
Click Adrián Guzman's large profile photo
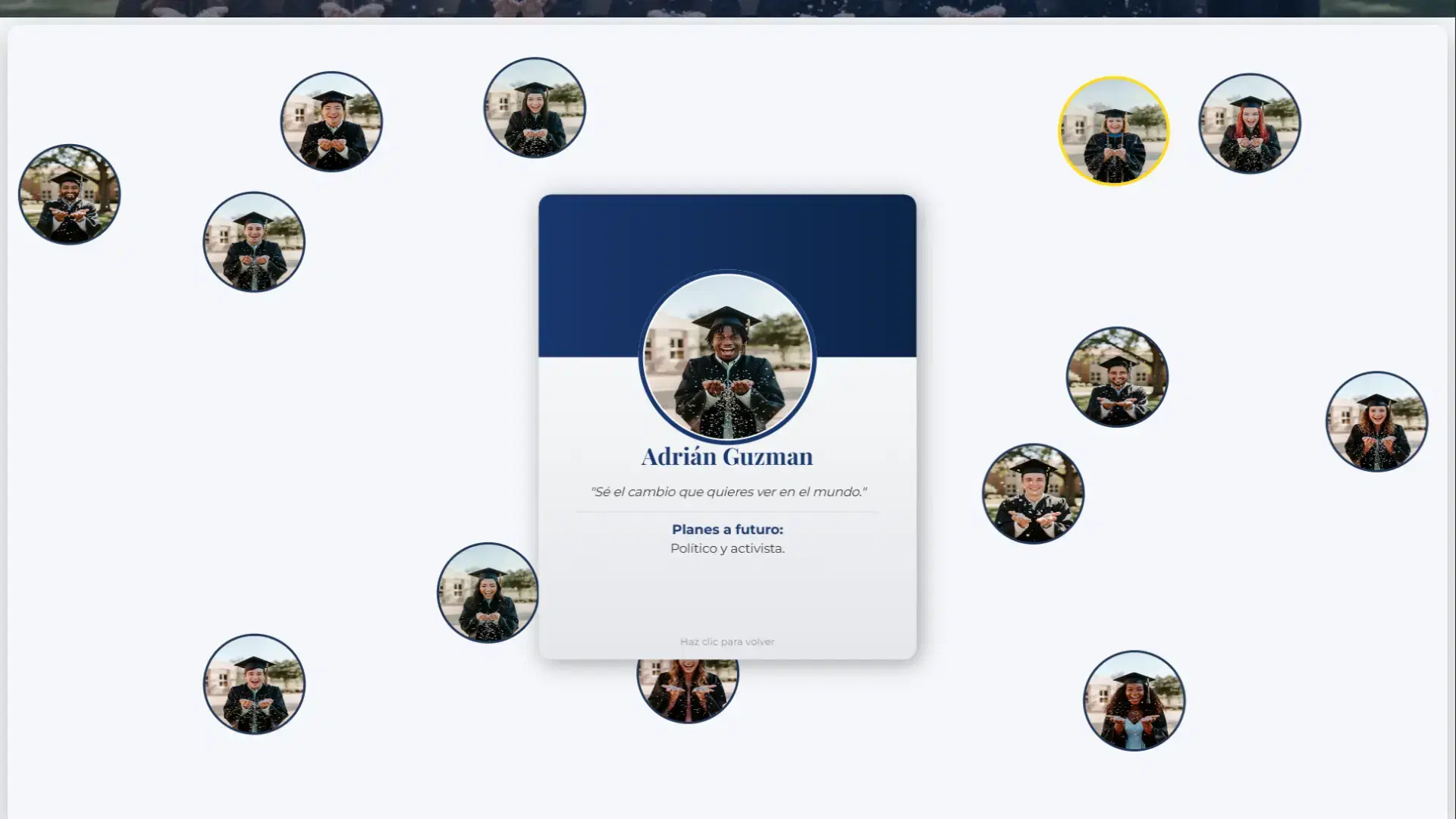726,357
